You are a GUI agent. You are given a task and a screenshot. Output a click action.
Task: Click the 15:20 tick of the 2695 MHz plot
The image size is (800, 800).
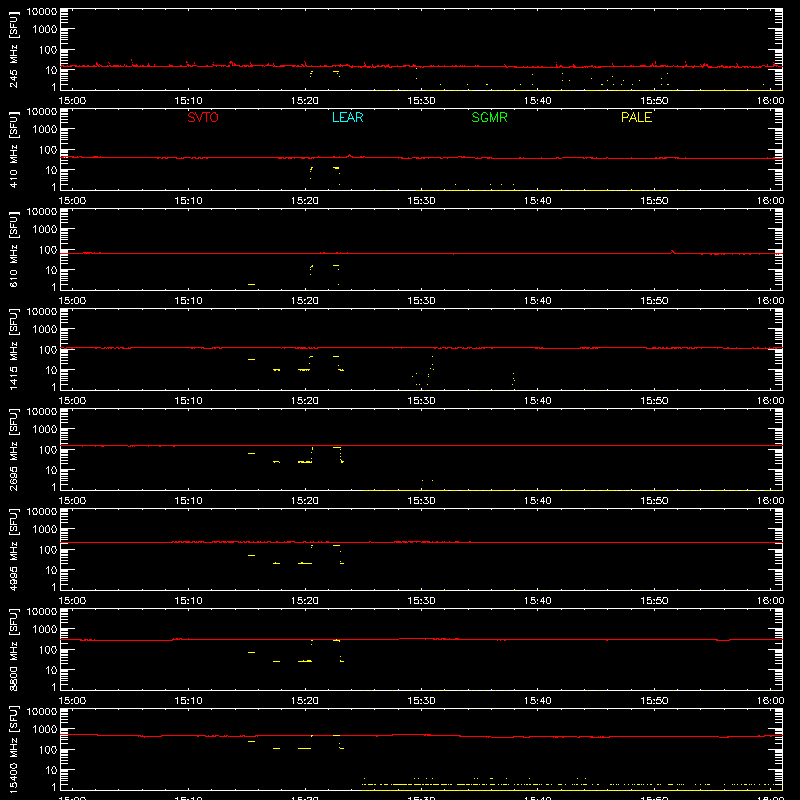[x=305, y=501]
